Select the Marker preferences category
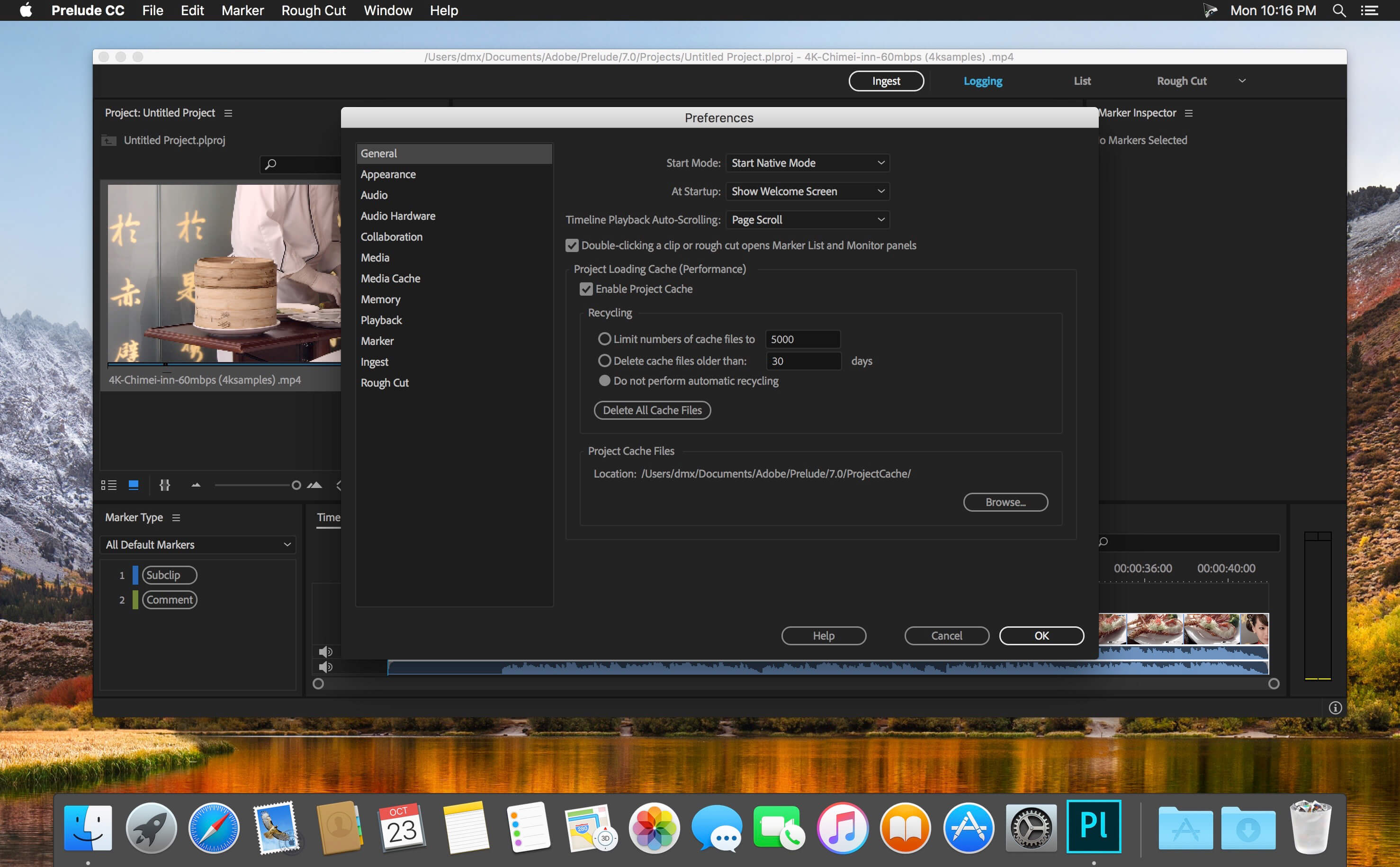This screenshot has height=867, width=1400. (x=377, y=341)
